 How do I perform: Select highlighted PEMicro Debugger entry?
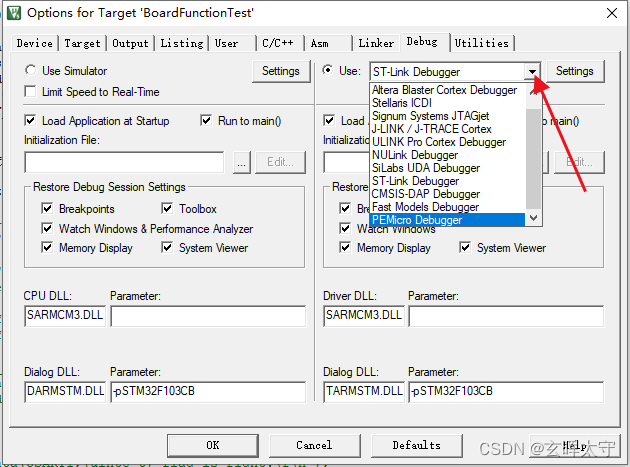click(x=447, y=220)
